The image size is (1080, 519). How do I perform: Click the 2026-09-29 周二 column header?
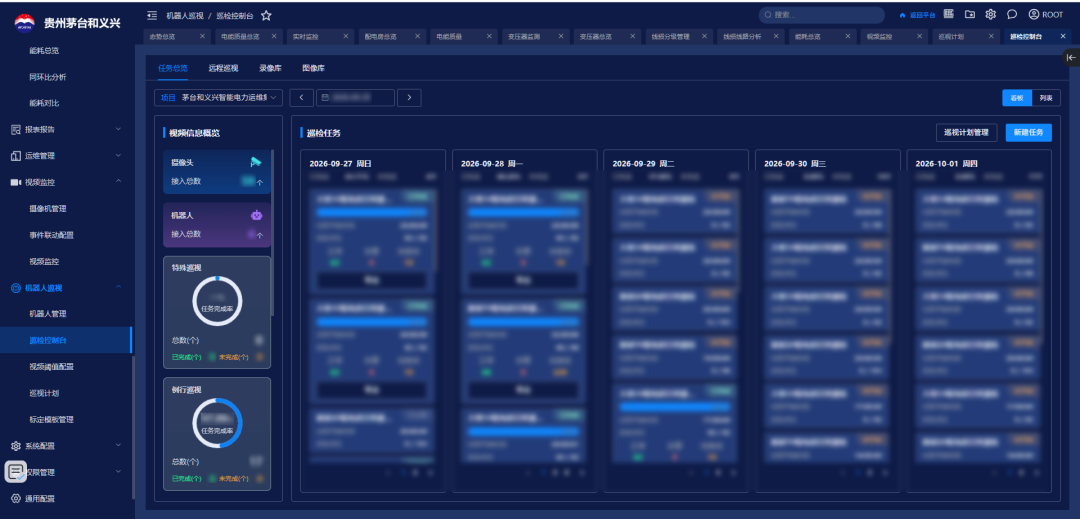pos(643,164)
